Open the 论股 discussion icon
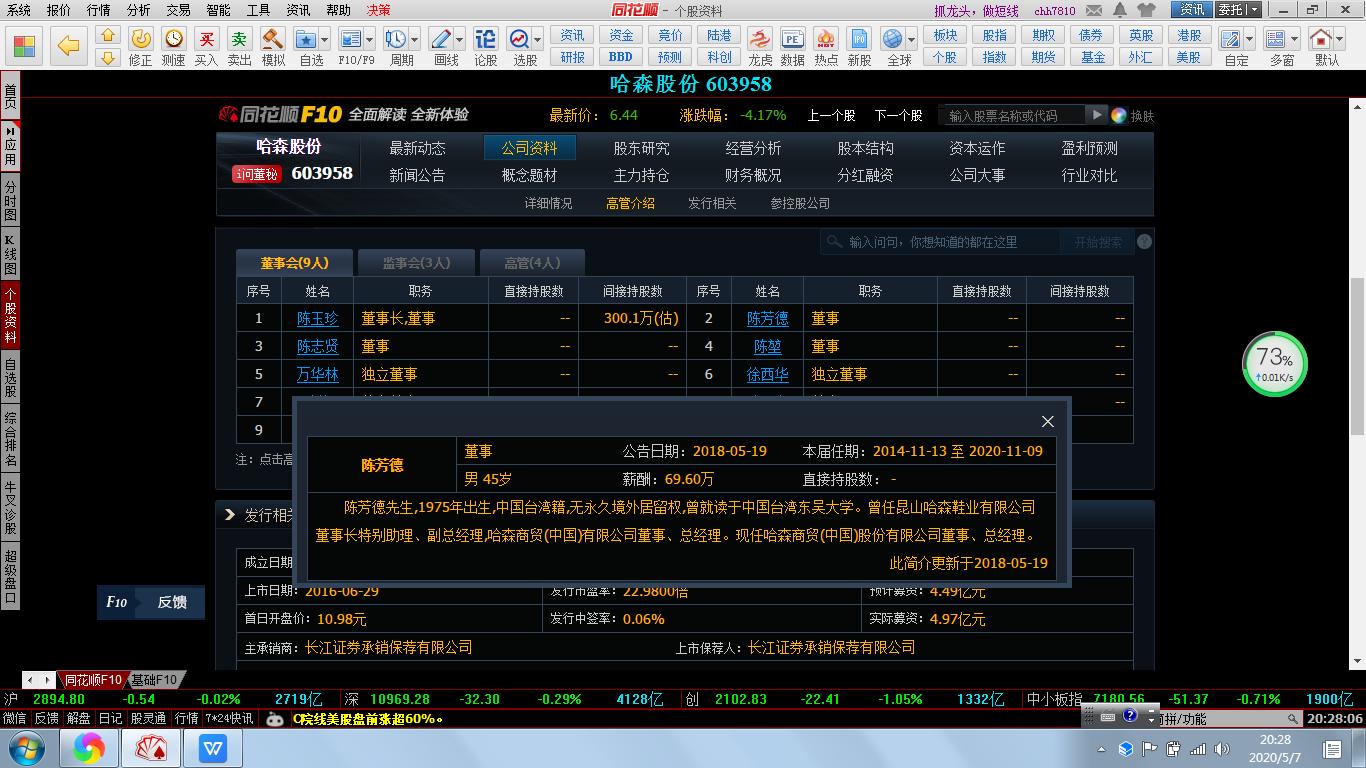 (x=485, y=46)
